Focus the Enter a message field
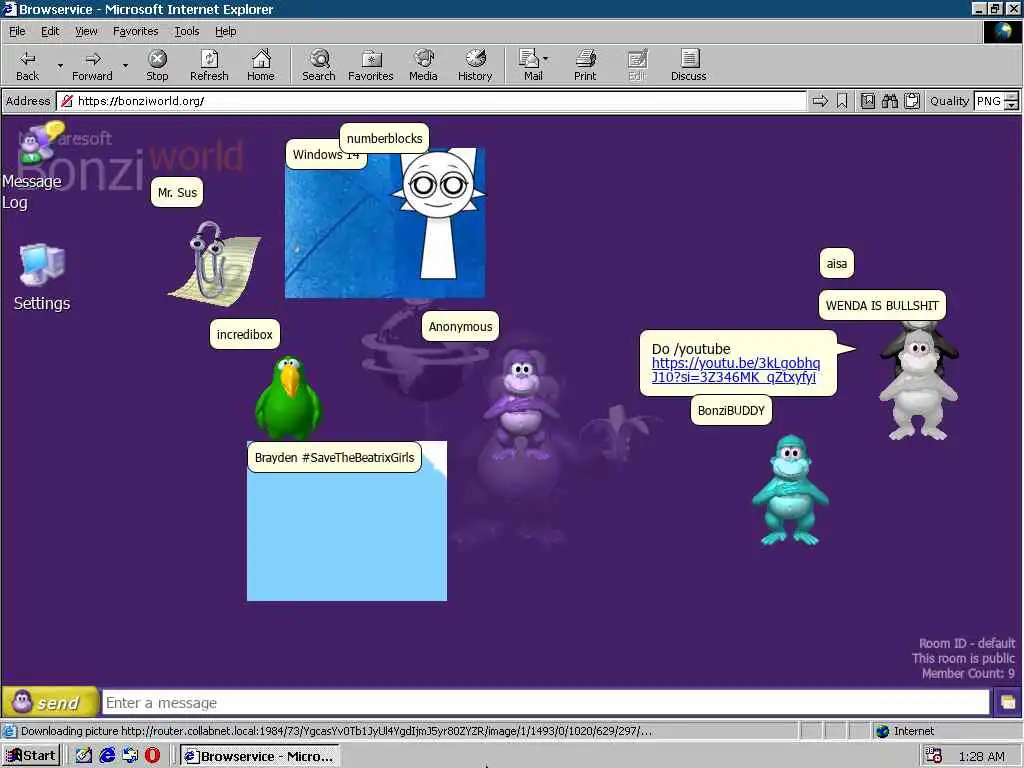 tap(546, 703)
